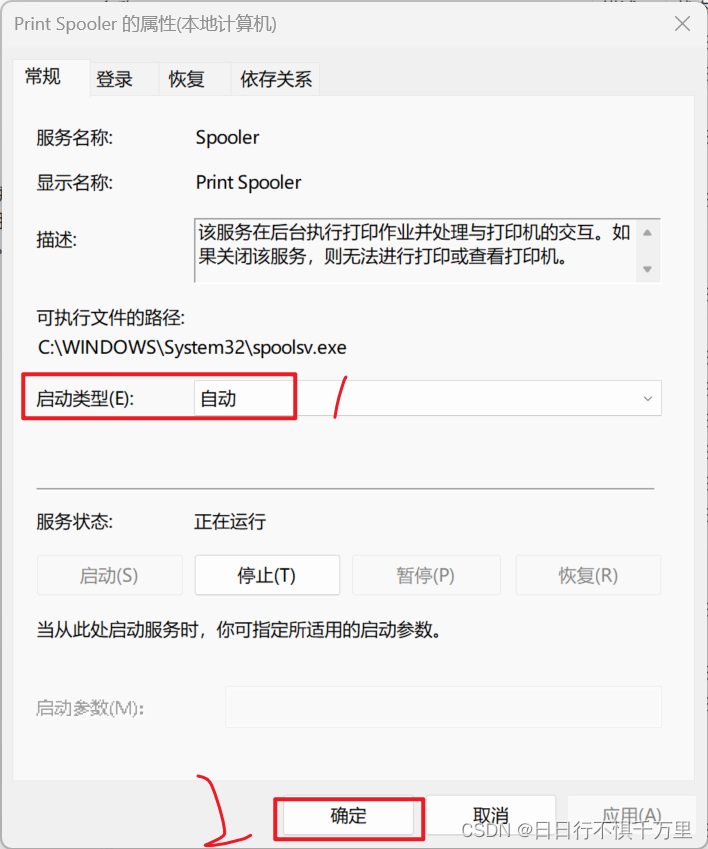Select the path C:\WINDOWS\System32\spoolsv.exe text
Screen dimensions: 708x849
click(x=192, y=347)
